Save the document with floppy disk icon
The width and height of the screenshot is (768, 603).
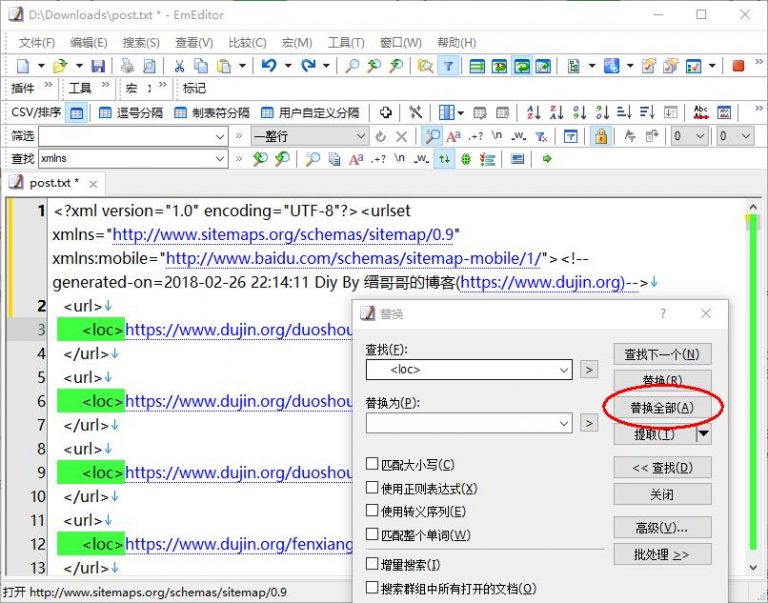pos(98,66)
